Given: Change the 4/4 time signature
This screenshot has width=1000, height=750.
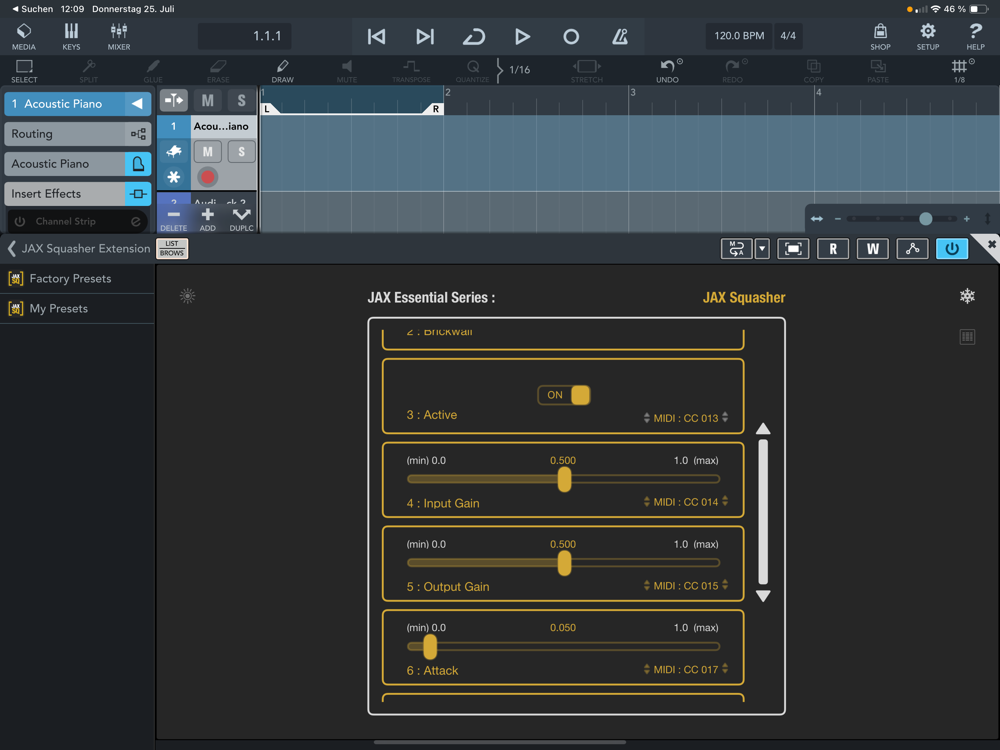Looking at the screenshot, I should pyautogui.click(x=788, y=36).
